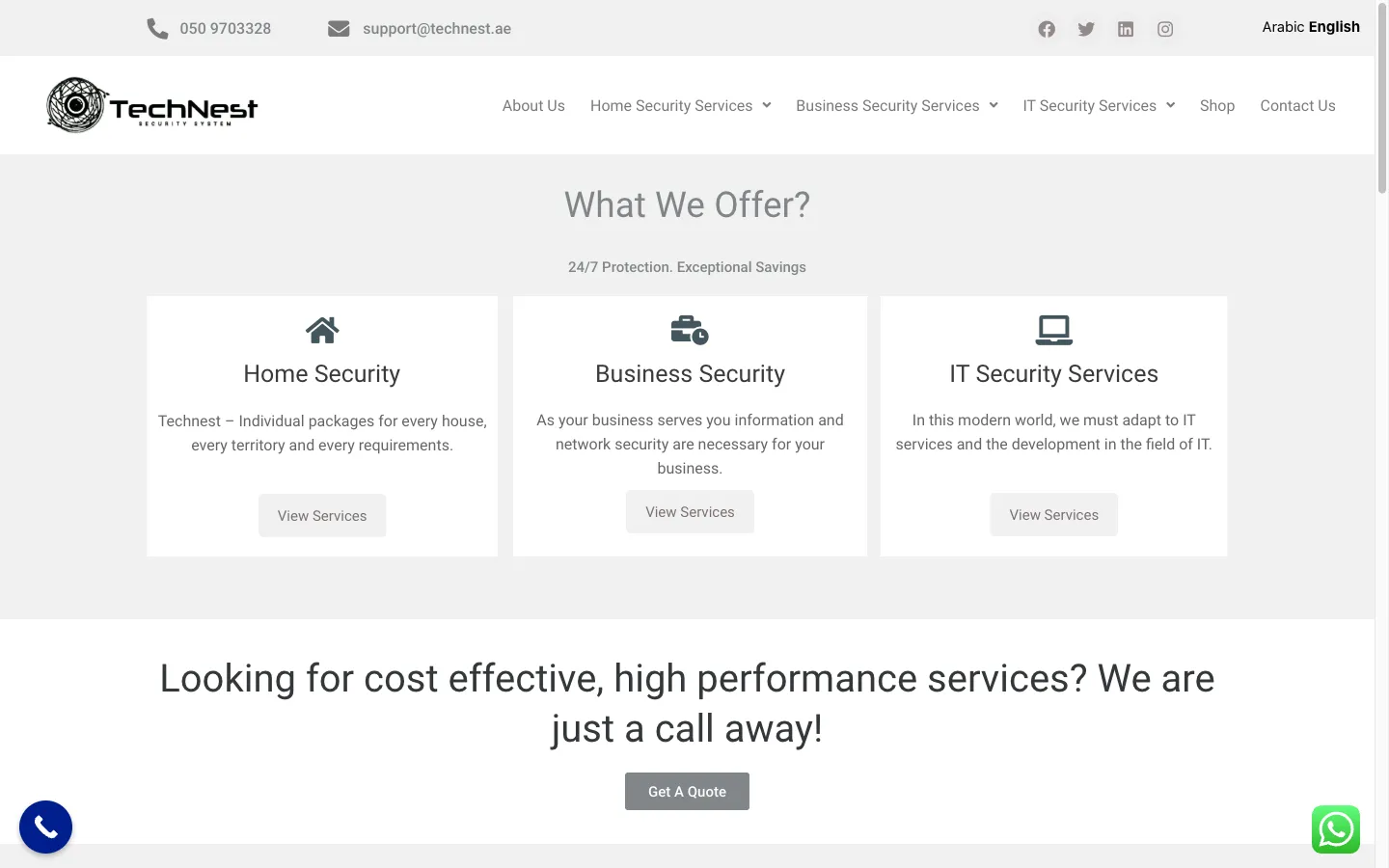
Task: Click the laptop icon above IT Security Services
Action: pos(1053,330)
